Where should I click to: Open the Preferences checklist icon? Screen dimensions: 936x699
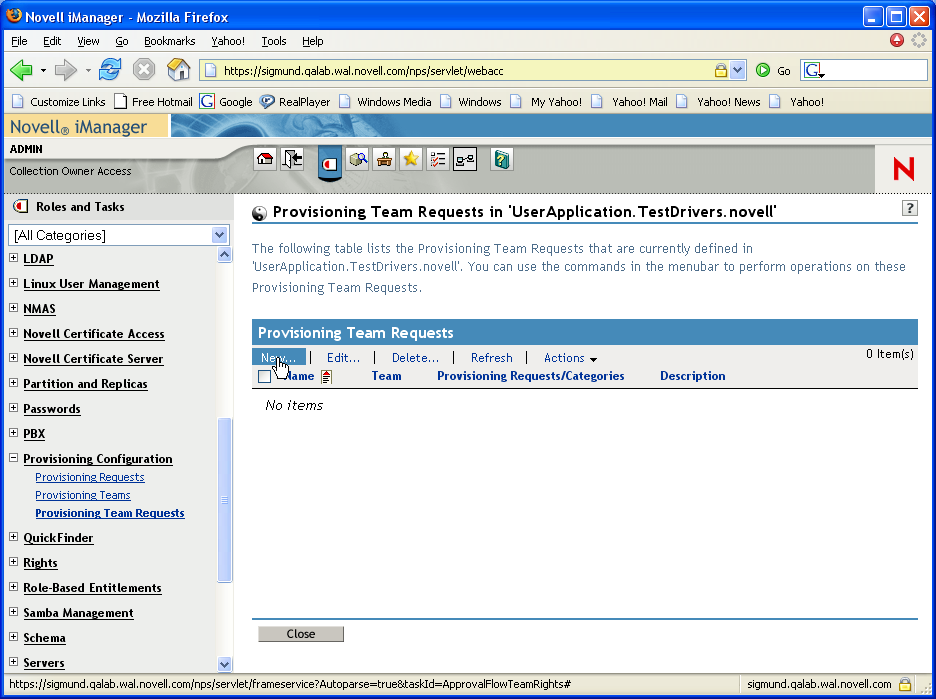click(x=438, y=159)
